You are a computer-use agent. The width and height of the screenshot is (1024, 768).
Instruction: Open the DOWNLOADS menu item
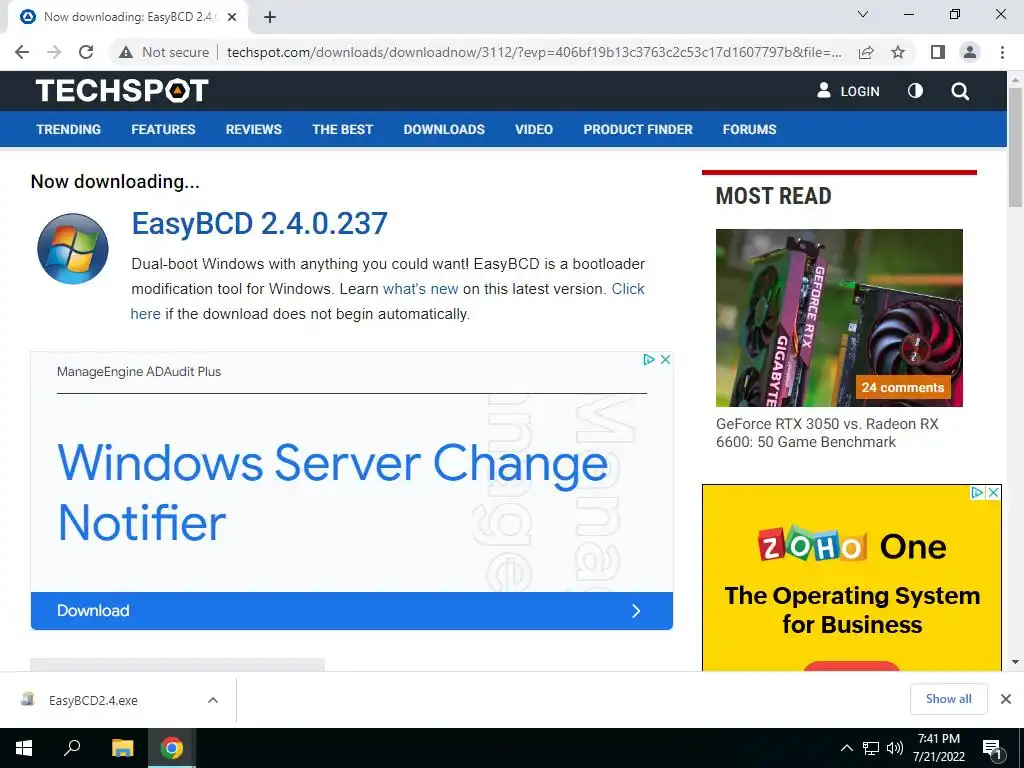point(444,129)
